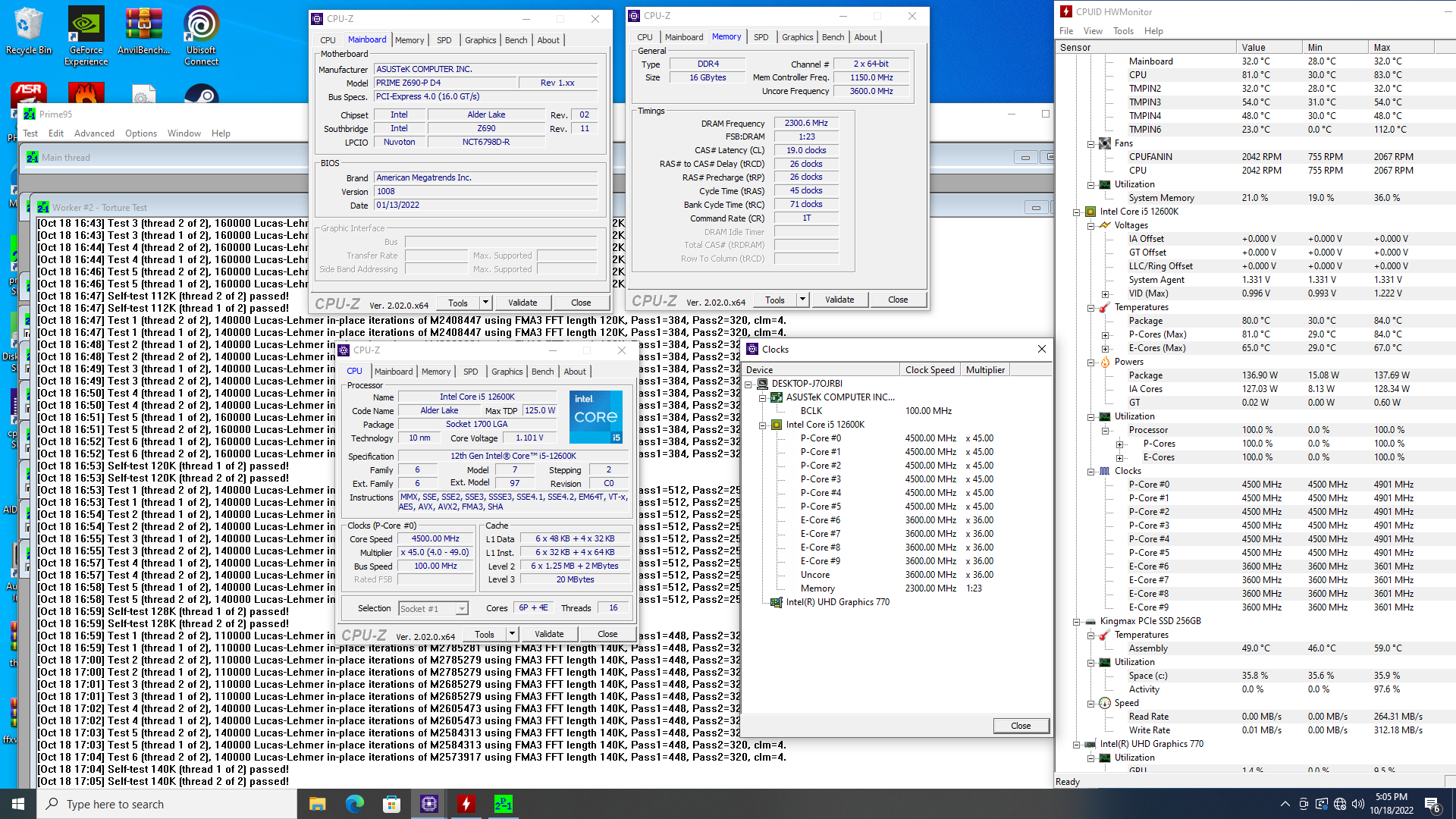The width and height of the screenshot is (1456, 819).
Task: Click the Prime95 title bar icon
Action: [30, 115]
